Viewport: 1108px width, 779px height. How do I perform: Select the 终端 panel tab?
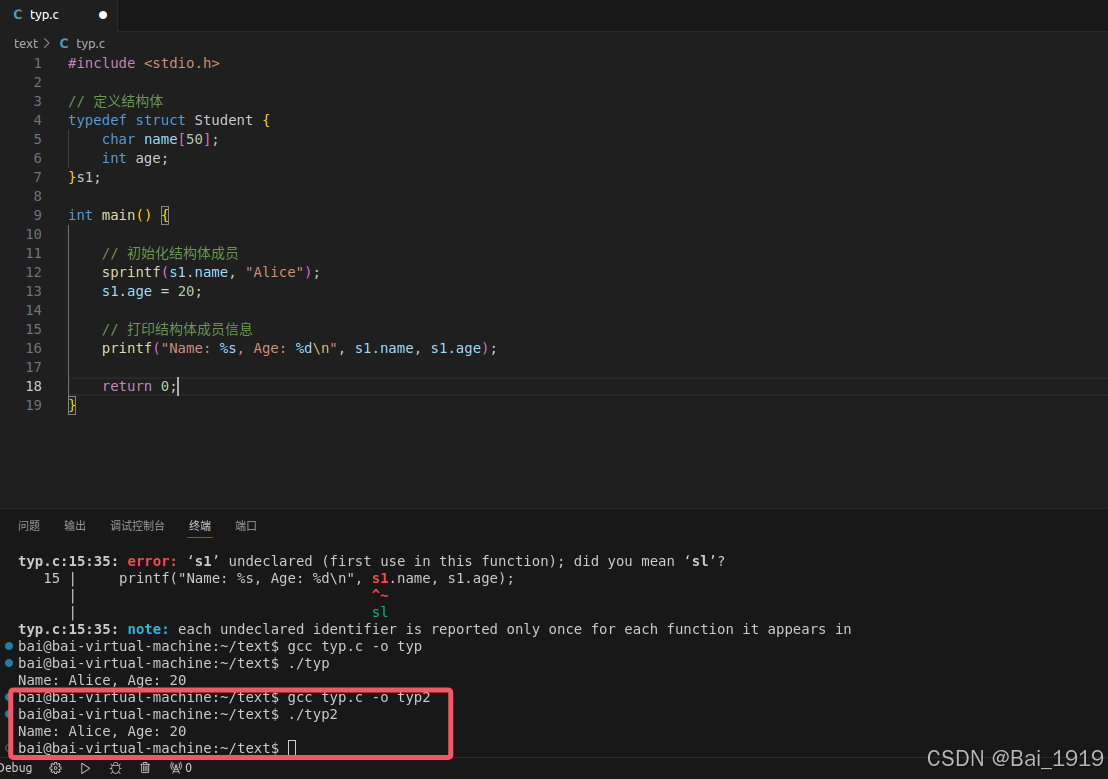coord(199,525)
